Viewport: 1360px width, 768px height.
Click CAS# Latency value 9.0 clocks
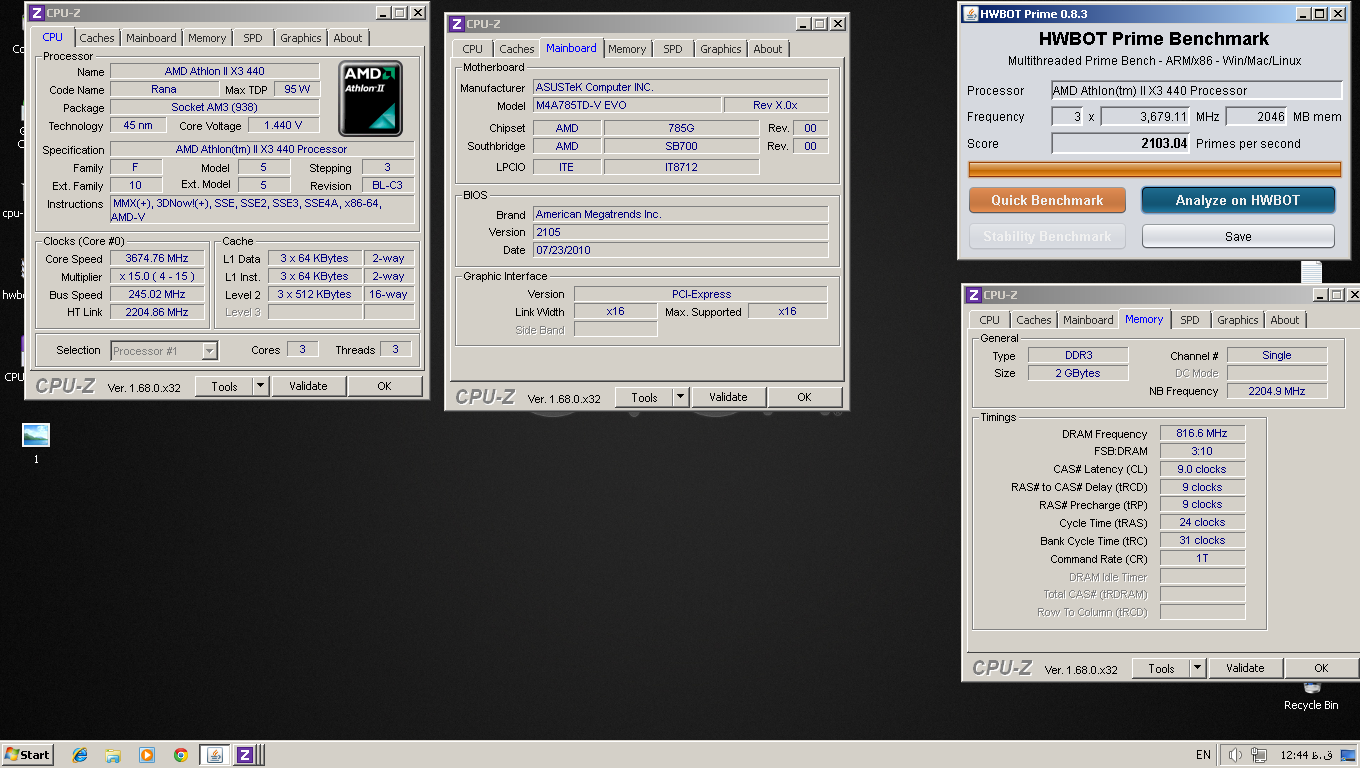pyautogui.click(x=1202, y=469)
